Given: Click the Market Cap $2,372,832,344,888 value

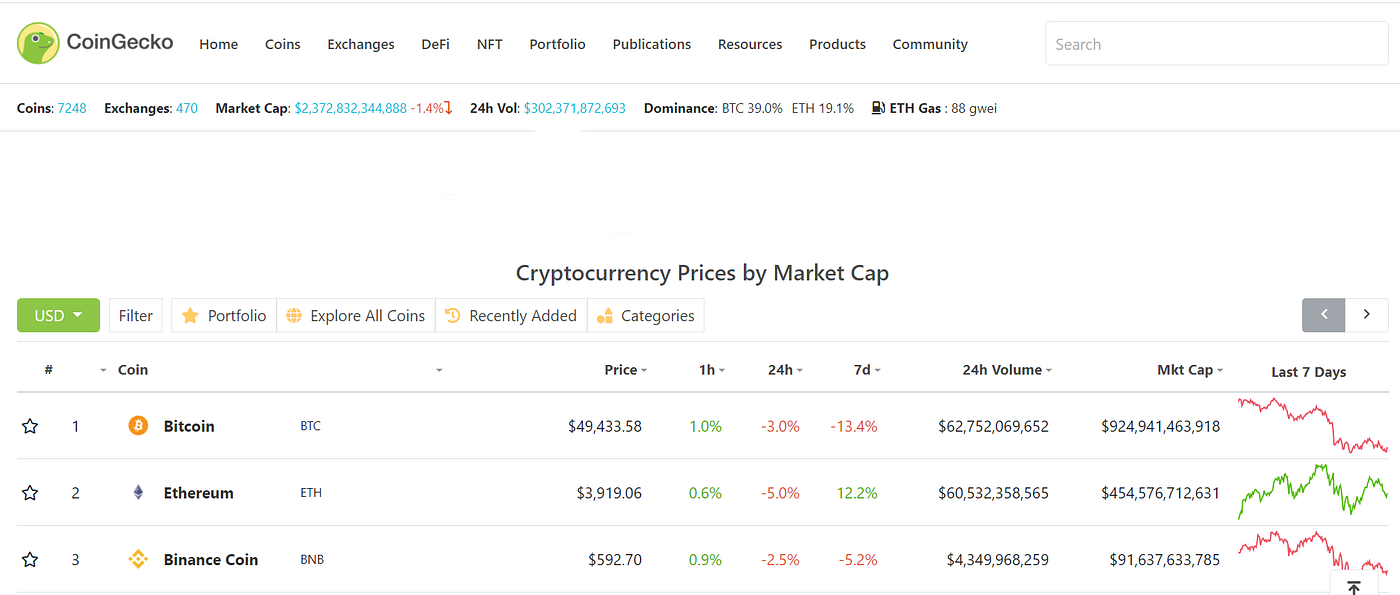Looking at the screenshot, I should tap(350, 108).
